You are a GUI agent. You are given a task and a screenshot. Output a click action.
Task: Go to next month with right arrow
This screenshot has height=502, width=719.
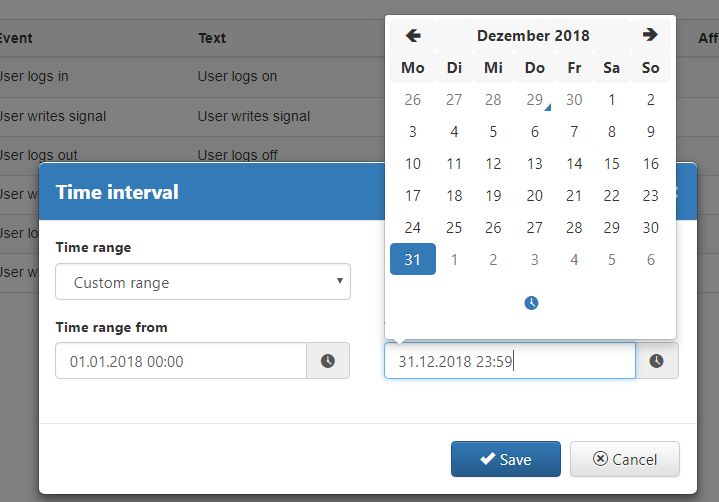(x=650, y=35)
